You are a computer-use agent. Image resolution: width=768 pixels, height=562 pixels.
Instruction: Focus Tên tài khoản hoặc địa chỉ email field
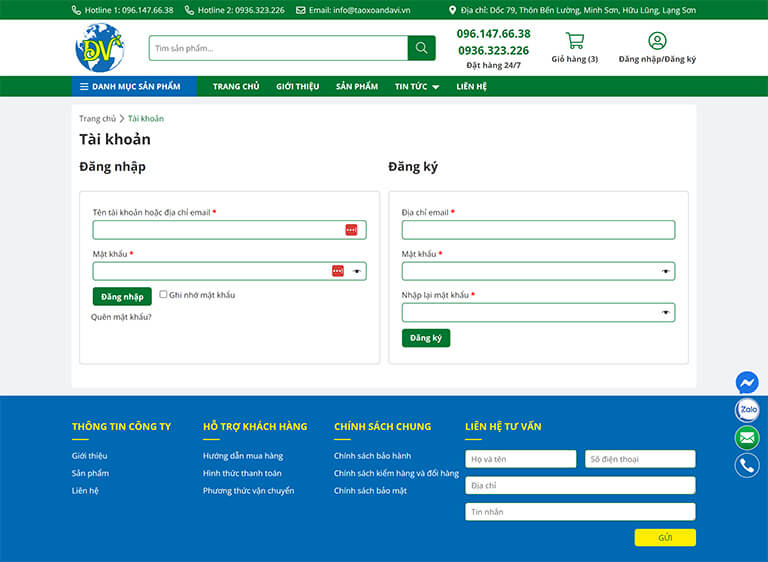click(229, 230)
